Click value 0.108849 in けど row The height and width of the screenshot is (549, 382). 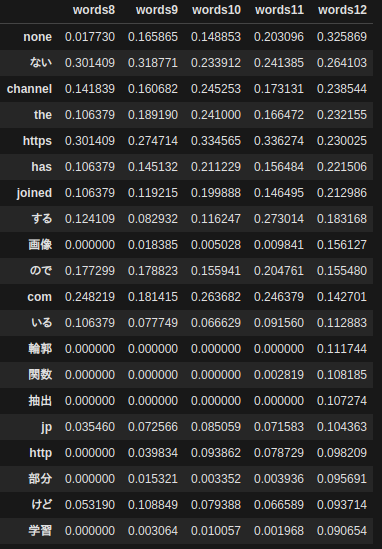(153, 505)
